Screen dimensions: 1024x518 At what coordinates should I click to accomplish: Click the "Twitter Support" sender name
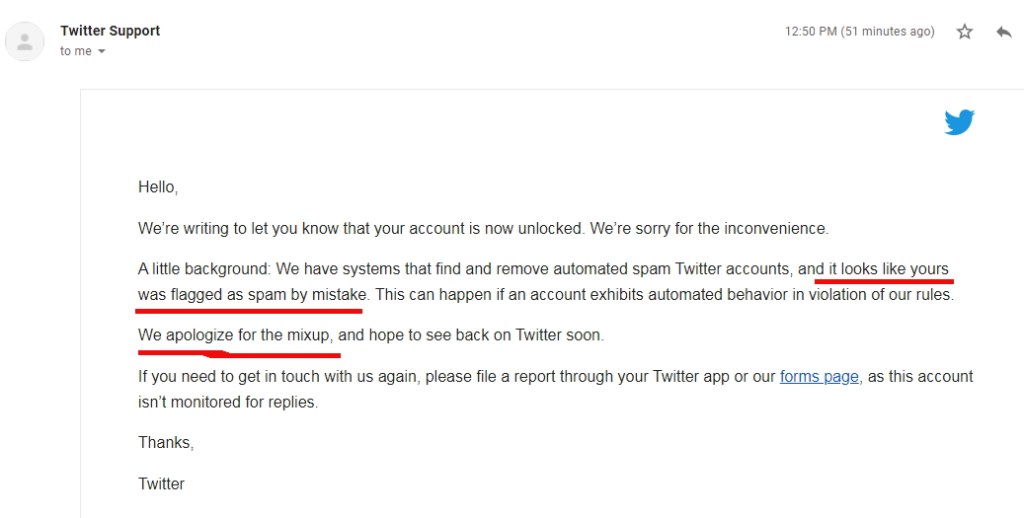coord(110,31)
